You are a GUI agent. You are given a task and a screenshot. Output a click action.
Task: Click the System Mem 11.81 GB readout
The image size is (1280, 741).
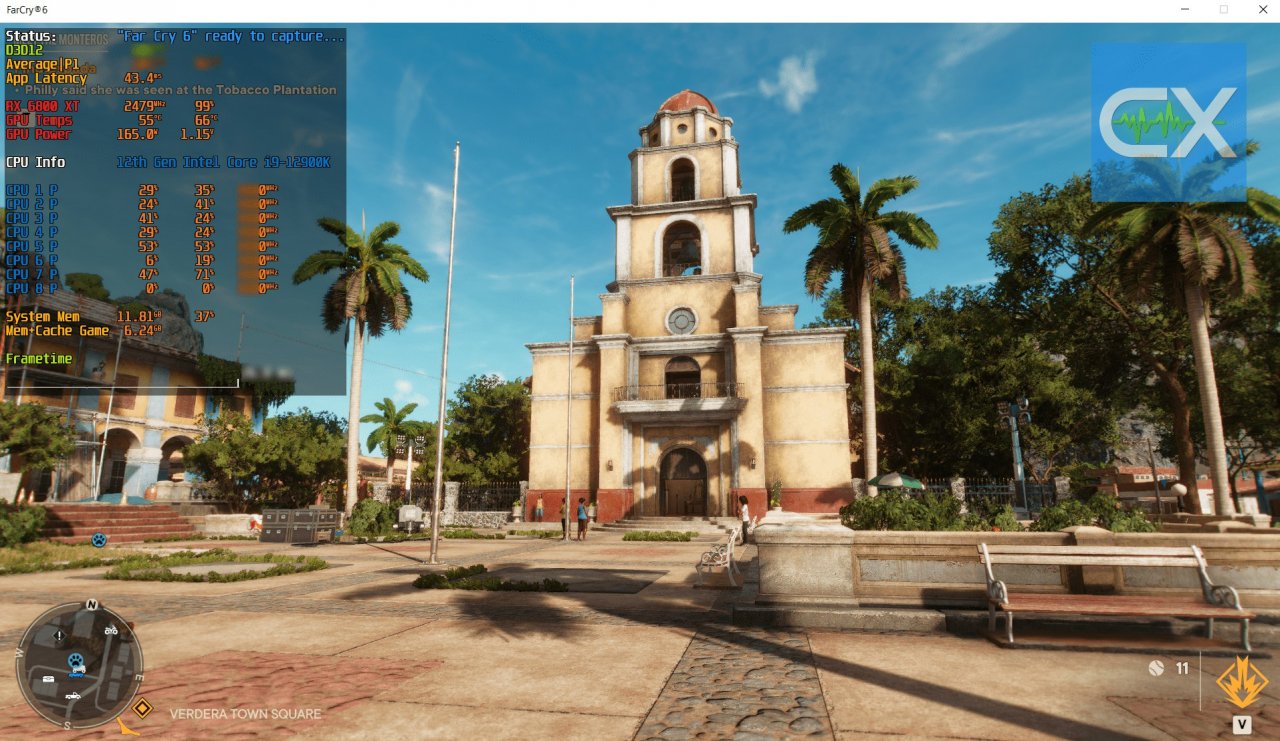click(x=110, y=316)
